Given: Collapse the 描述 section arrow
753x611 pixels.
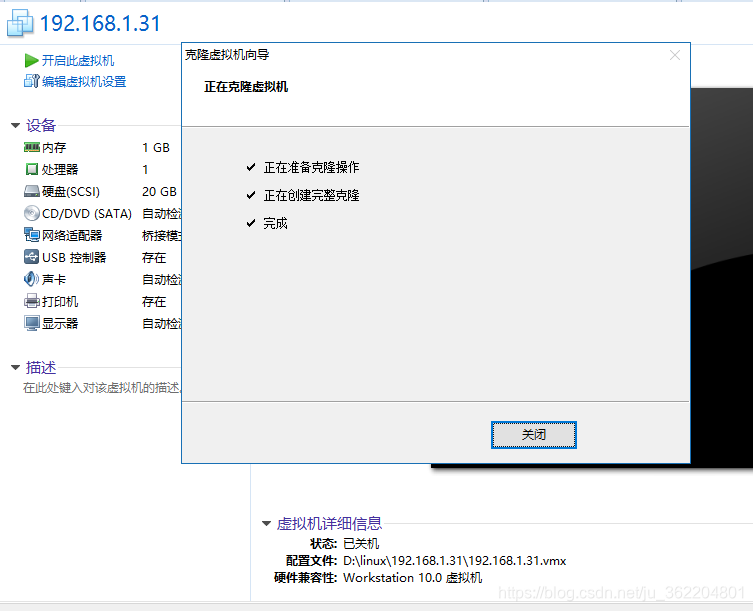Looking at the screenshot, I should pos(15,368).
